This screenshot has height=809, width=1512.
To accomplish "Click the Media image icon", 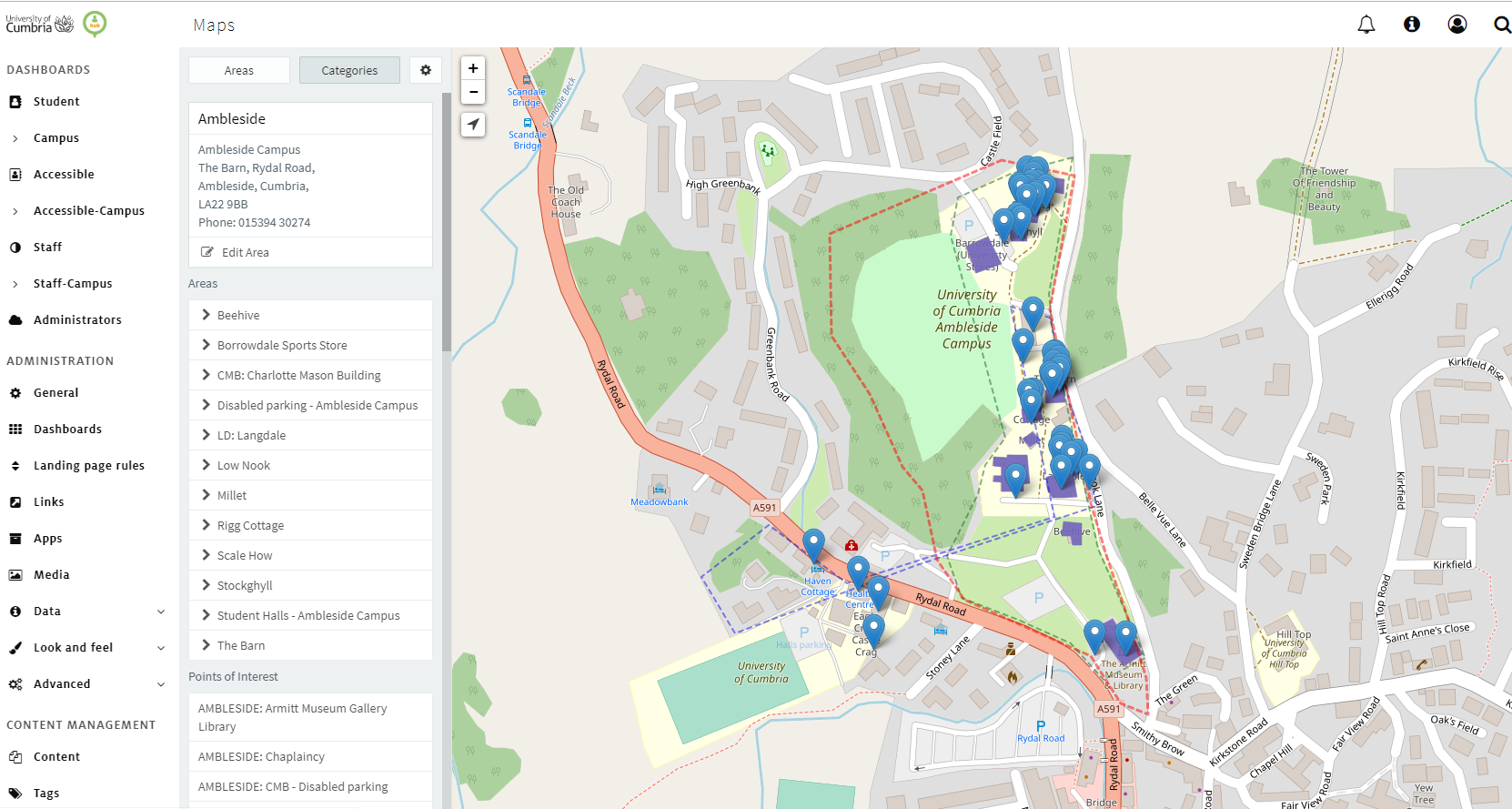I will click(x=15, y=575).
